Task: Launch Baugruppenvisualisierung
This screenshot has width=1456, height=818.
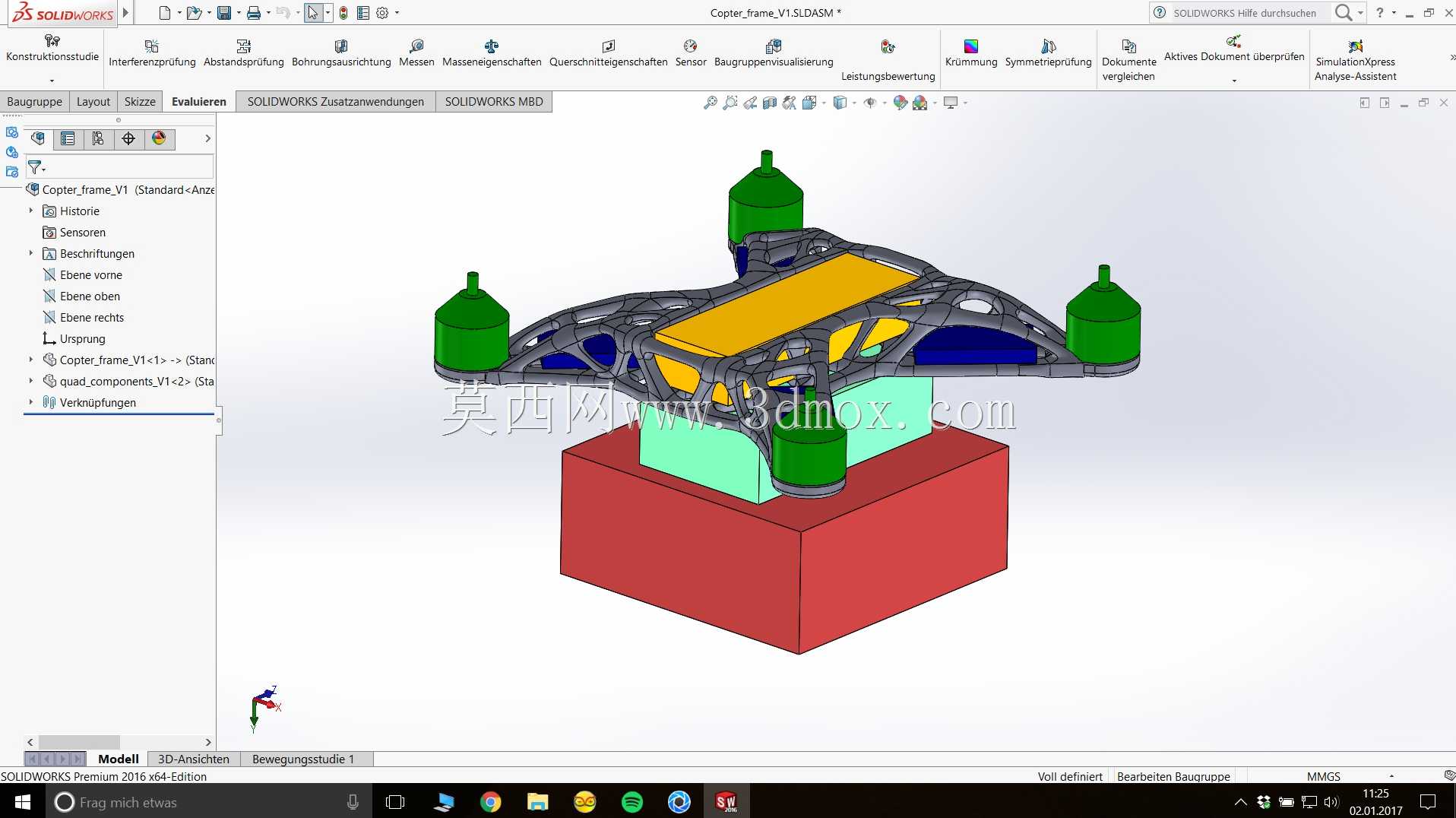Action: pyautogui.click(x=774, y=53)
